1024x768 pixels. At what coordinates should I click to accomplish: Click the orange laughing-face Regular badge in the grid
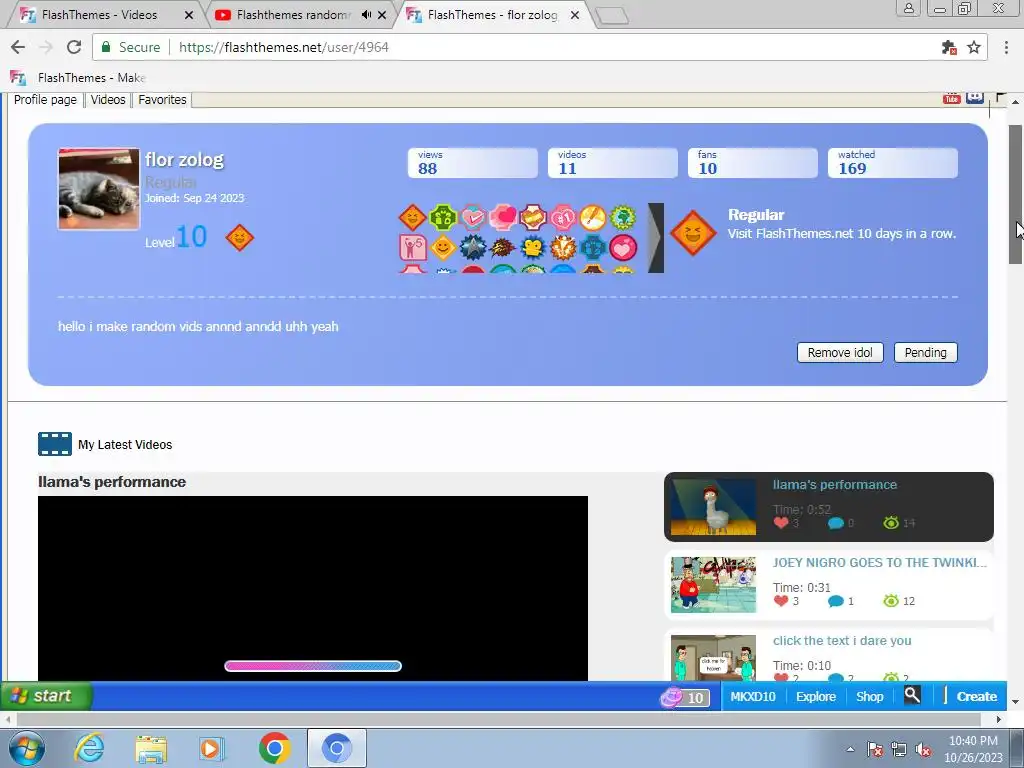coord(412,217)
